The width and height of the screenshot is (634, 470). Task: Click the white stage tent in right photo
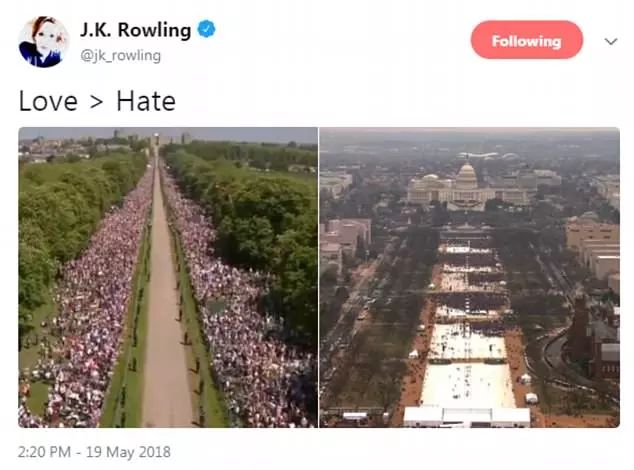467,416
